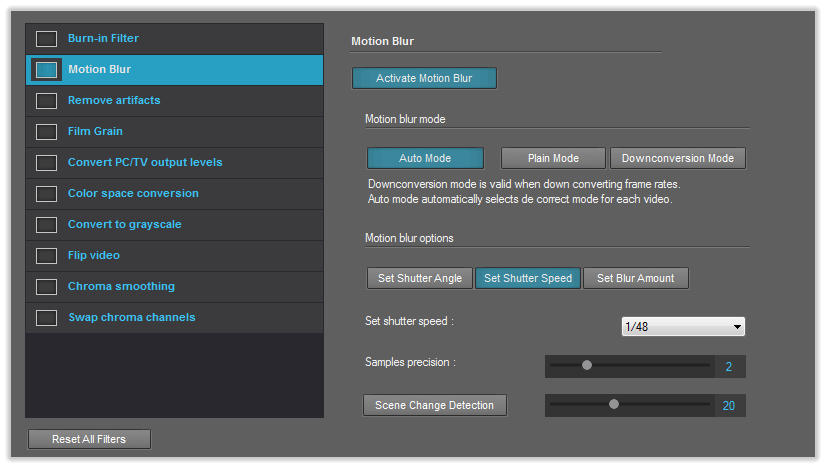Open the shutter speed 1/48 dropdown
826x468 pixels.
(x=683, y=326)
